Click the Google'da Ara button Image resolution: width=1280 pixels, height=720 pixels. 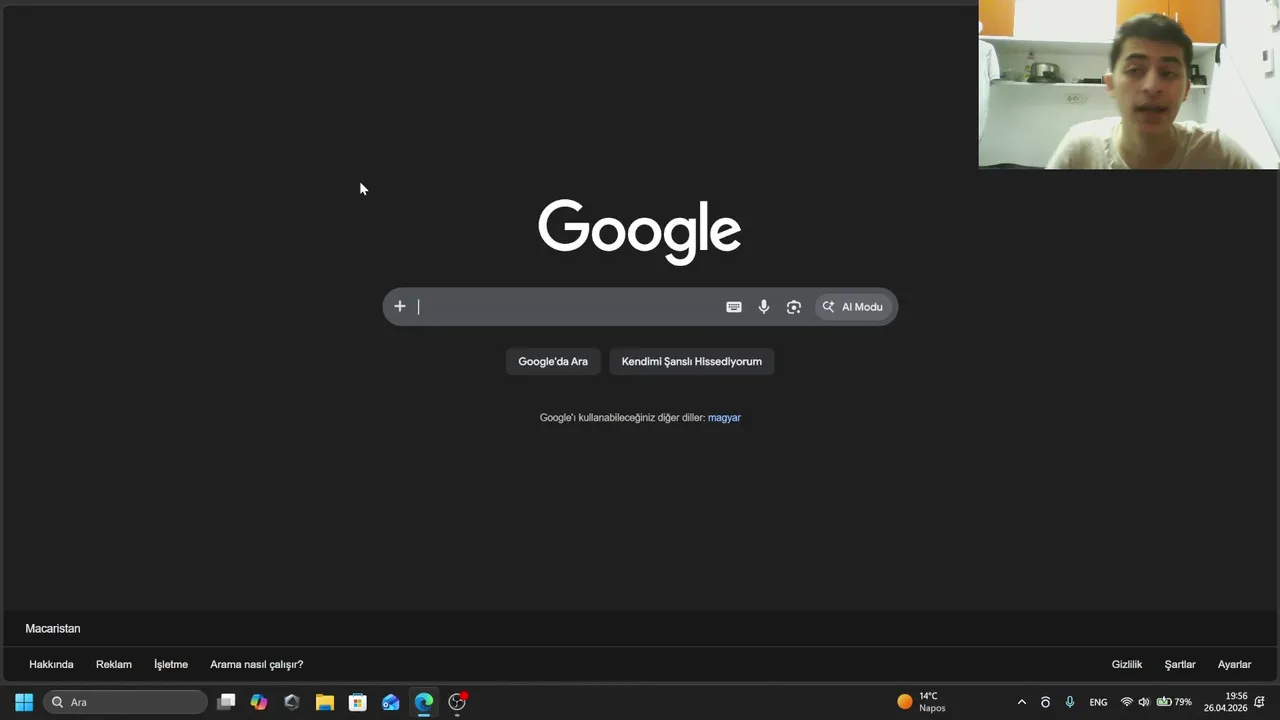(553, 361)
